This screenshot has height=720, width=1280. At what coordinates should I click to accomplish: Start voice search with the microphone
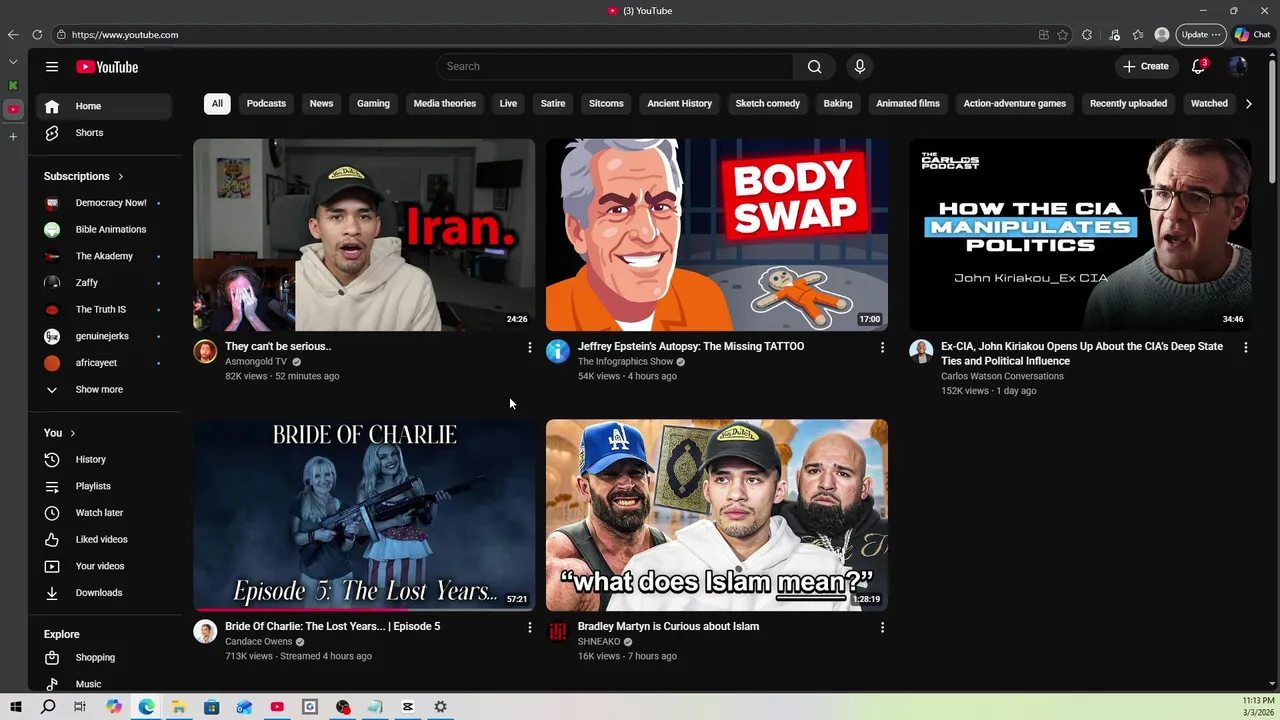[859, 67]
